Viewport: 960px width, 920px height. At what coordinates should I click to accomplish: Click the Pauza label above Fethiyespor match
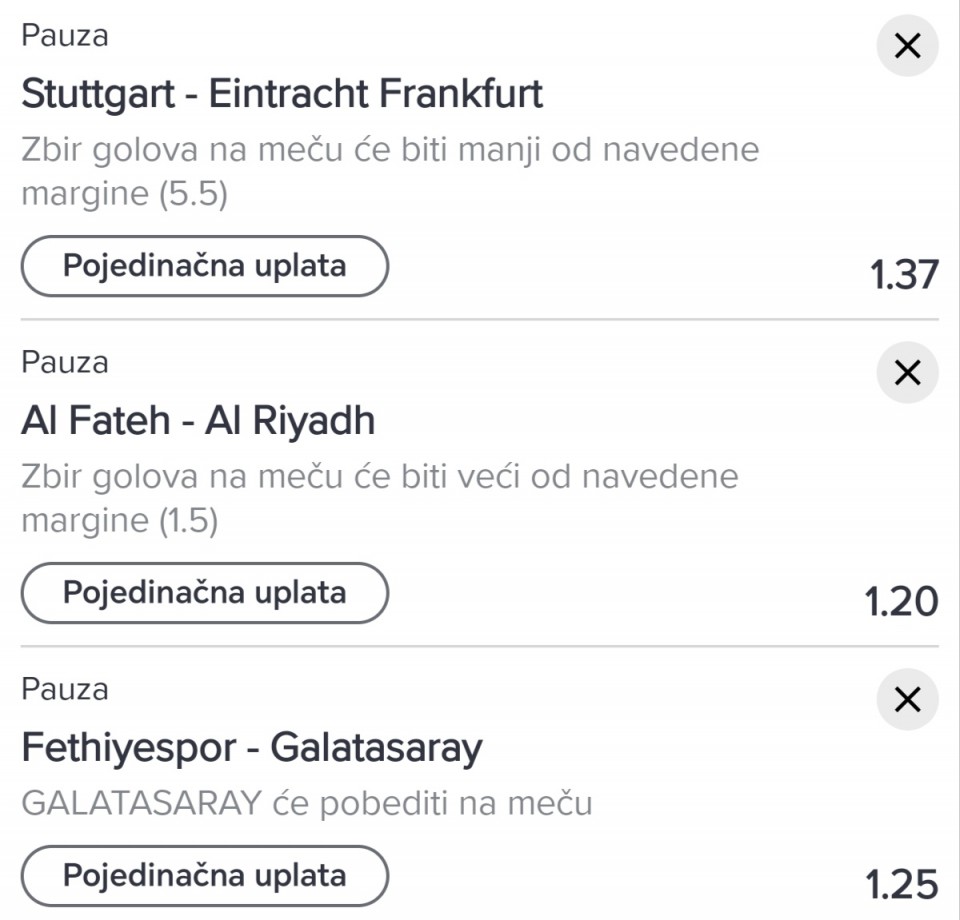(x=65, y=689)
